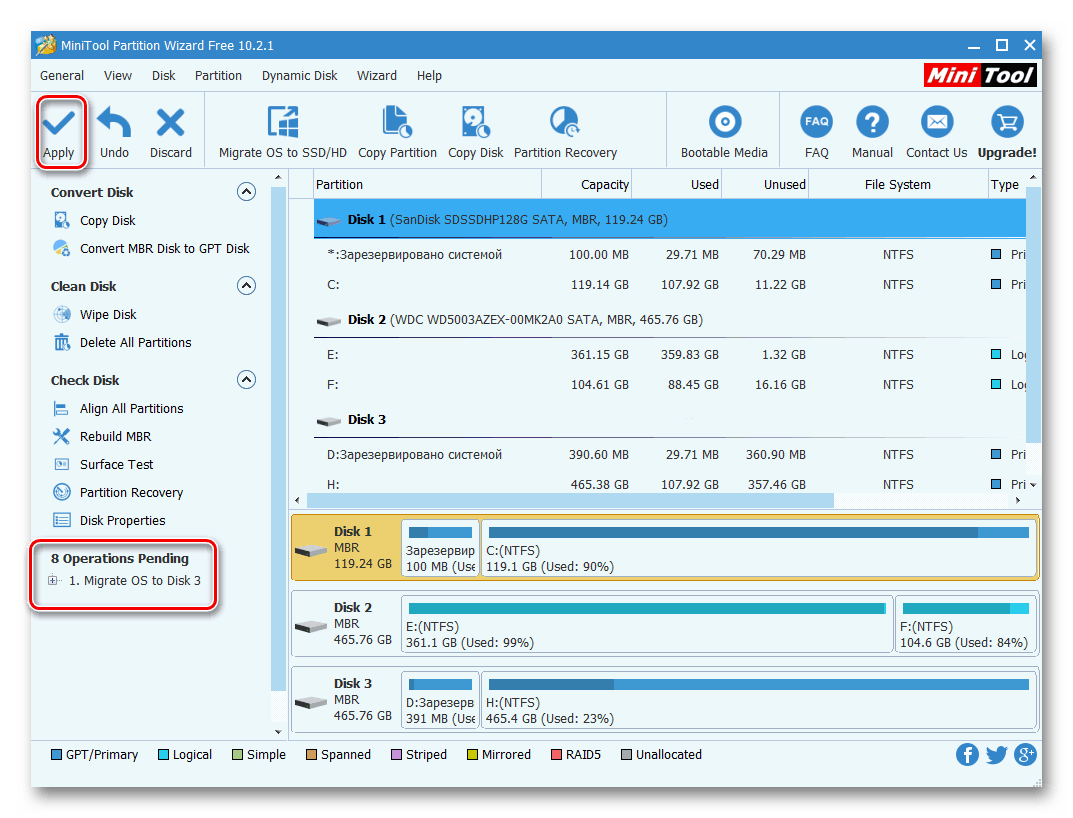
Task: Open the Facebook share icon
Action: pyautogui.click(x=967, y=754)
